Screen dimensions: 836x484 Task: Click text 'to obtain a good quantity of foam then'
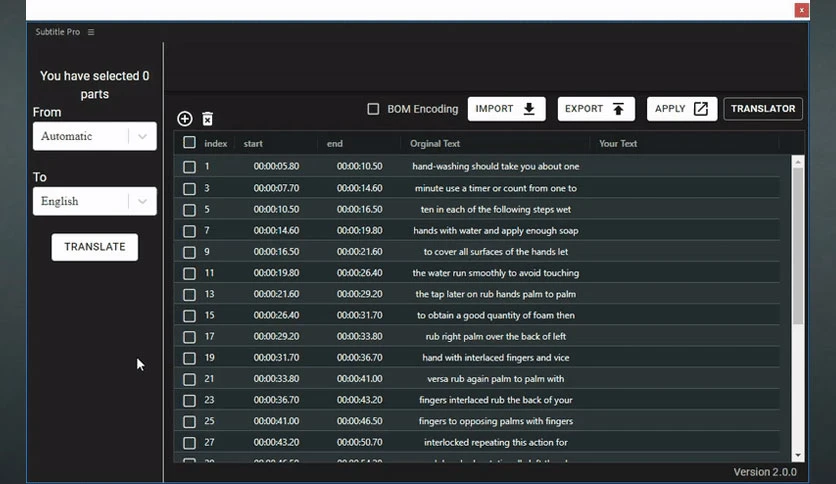[x=495, y=315]
